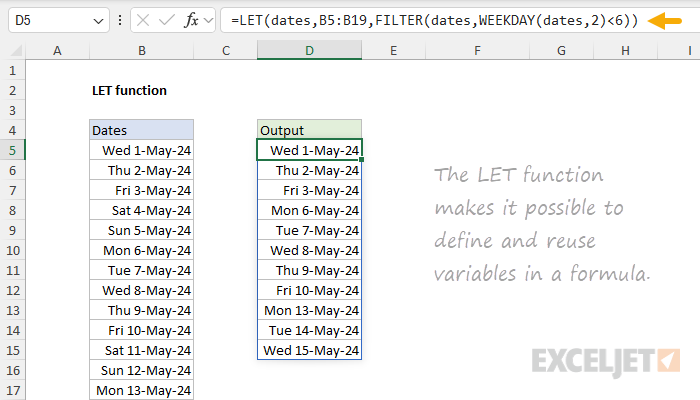Viewport: 700px width, 400px height.
Task: Click 'Mon 6-May-24' in Dates column
Action: point(142,250)
